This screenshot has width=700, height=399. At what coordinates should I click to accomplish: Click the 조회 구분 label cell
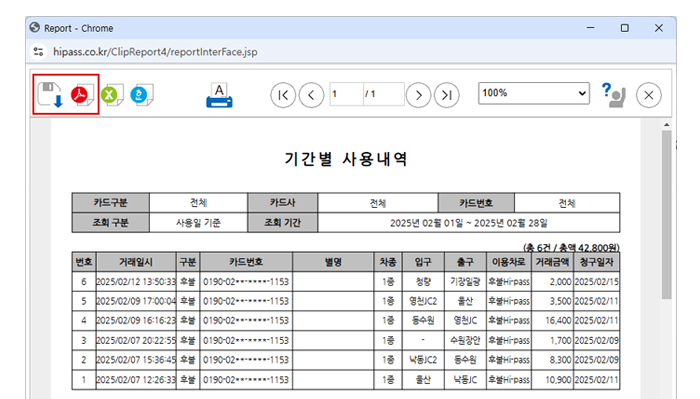(110, 222)
